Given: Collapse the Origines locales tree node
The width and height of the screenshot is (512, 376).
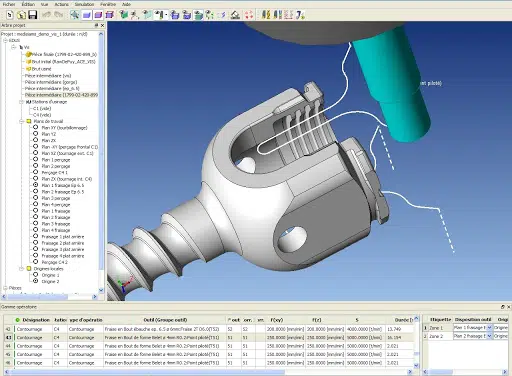Looking at the screenshot, I should pyautogui.click(x=22, y=269).
